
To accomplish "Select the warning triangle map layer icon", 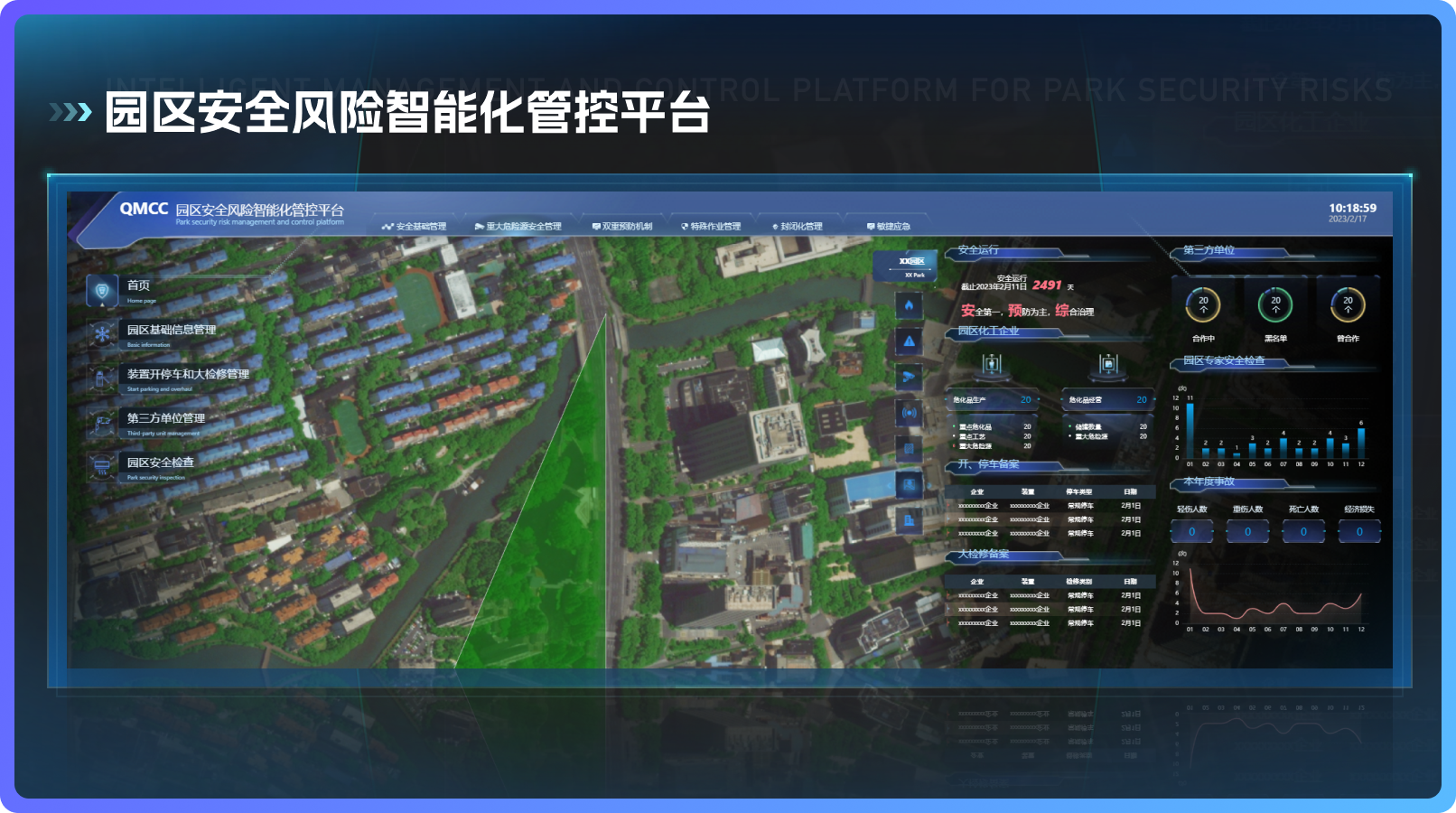I will [x=909, y=341].
